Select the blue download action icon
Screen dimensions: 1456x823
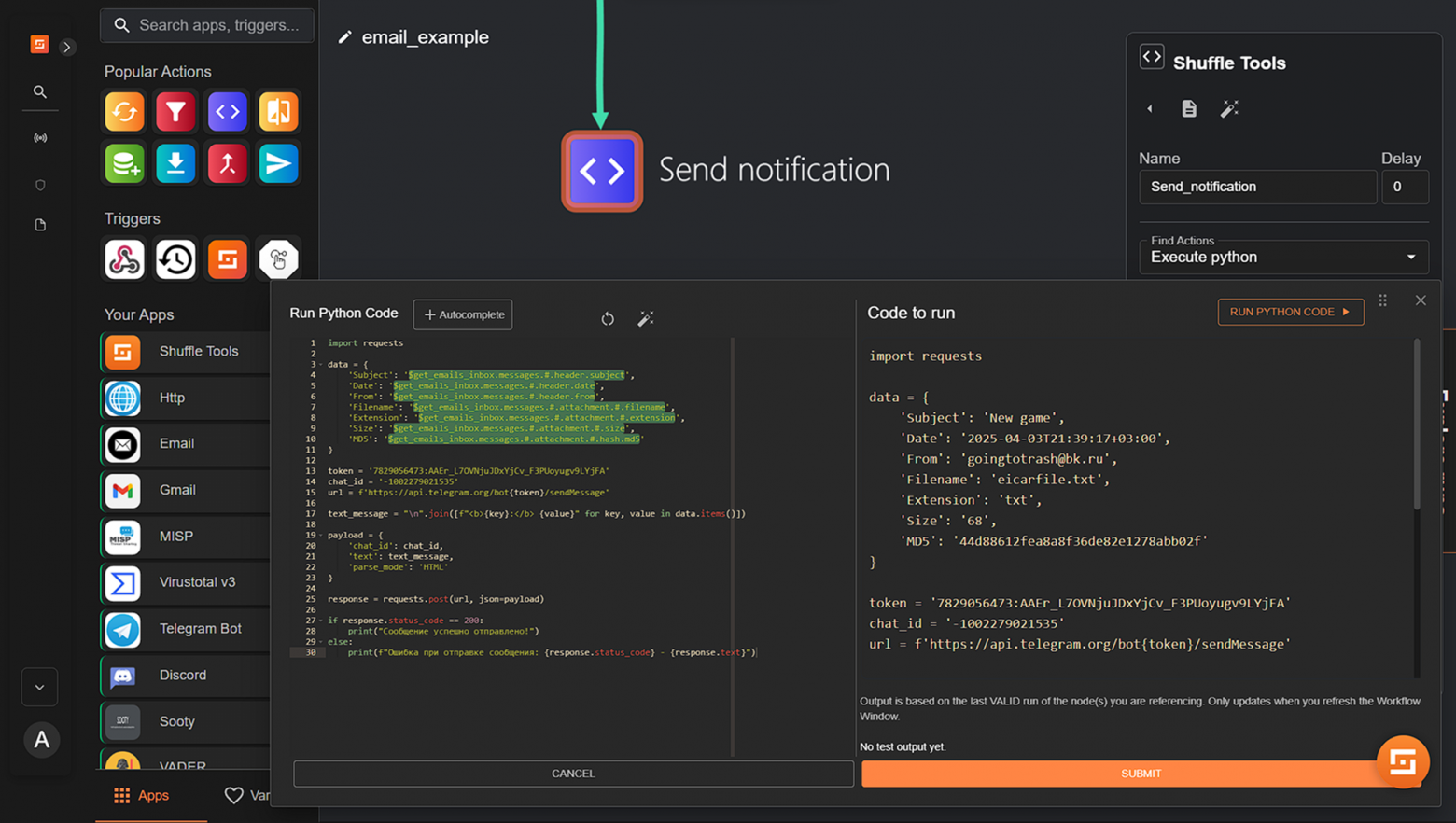(x=175, y=163)
